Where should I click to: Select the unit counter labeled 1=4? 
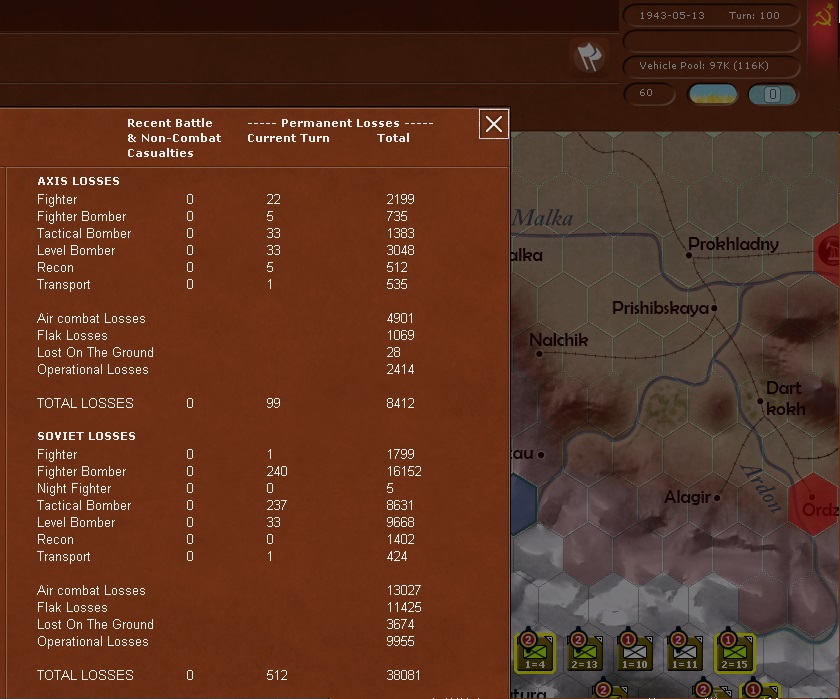click(x=535, y=652)
